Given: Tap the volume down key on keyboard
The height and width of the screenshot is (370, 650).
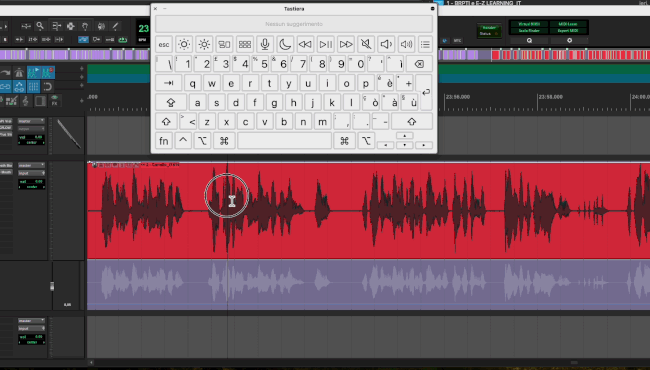Looking at the screenshot, I should [386, 44].
